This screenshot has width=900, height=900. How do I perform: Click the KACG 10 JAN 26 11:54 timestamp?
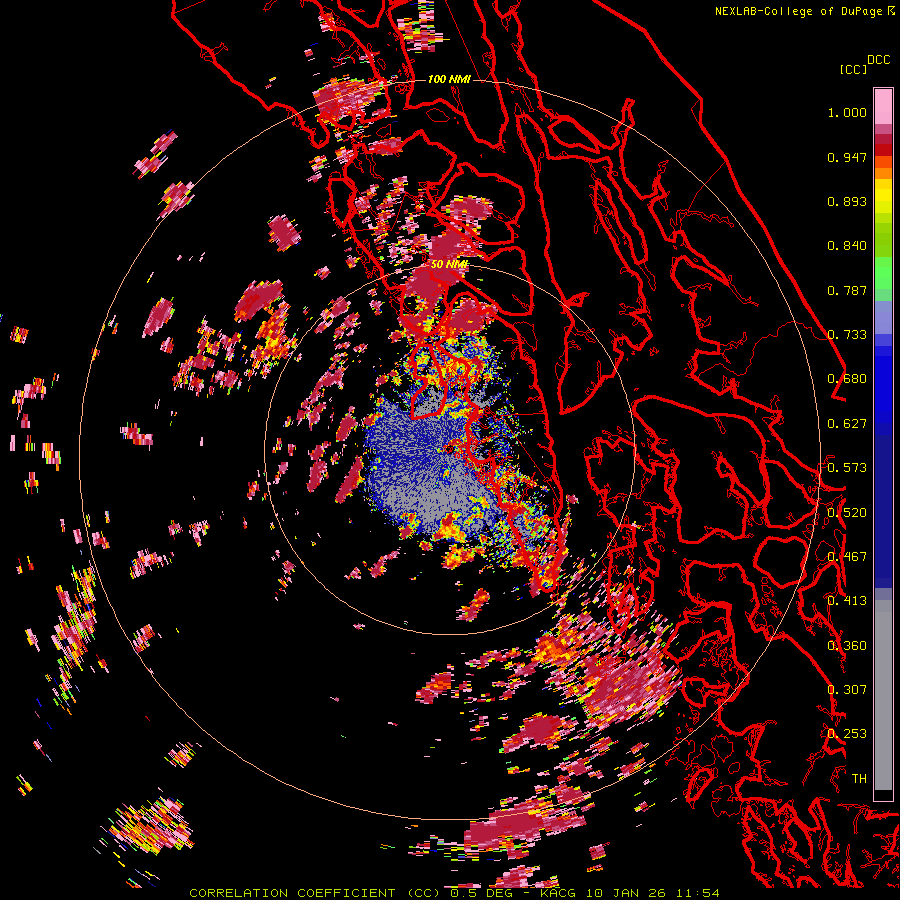click(x=630, y=893)
